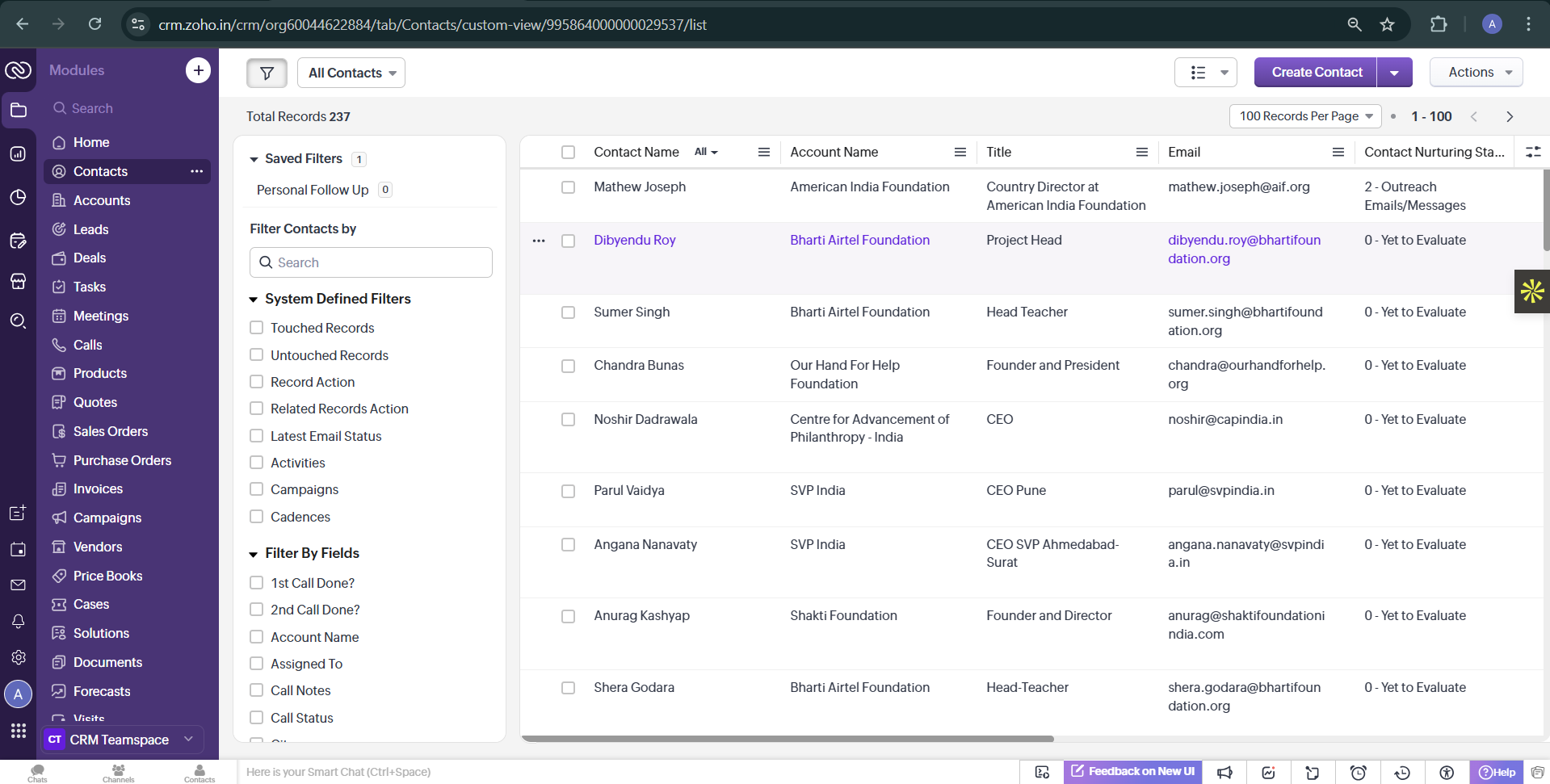Open the apps grid icon in the sidebar
Screen dimensions: 1550x784
[x=18, y=731]
